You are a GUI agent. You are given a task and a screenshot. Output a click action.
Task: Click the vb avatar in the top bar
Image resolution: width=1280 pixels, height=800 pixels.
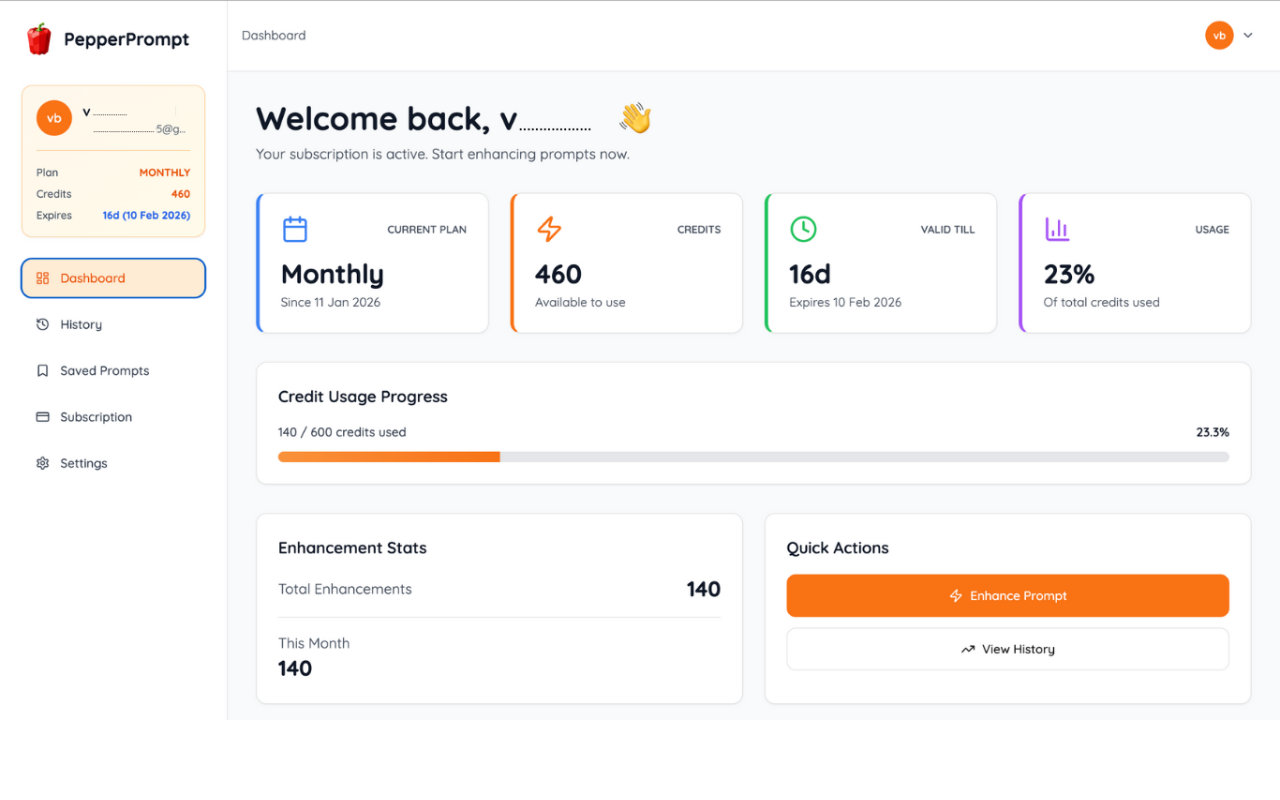[1219, 36]
